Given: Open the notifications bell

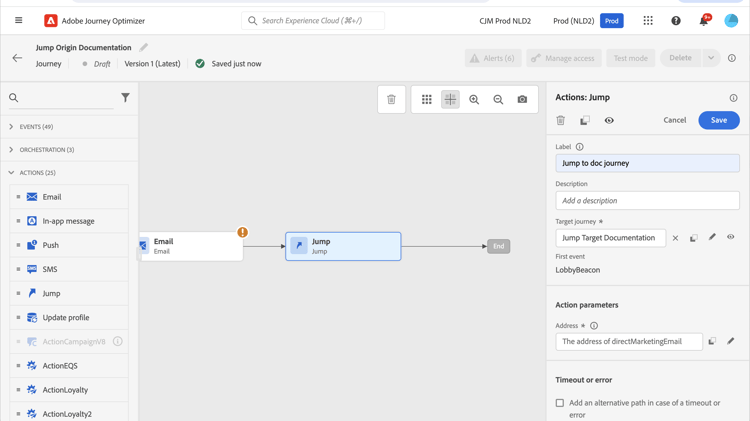Looking at the screenshot, I should coord(703,21).
